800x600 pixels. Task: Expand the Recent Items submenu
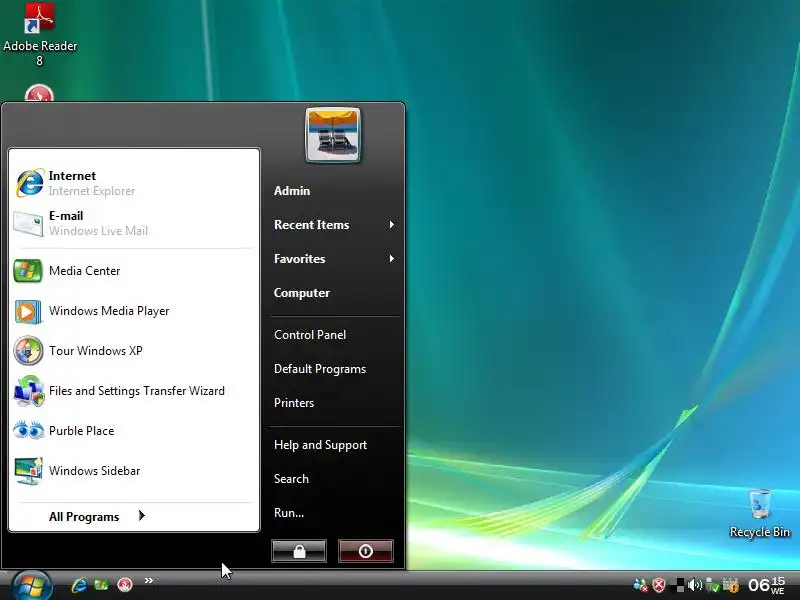click(335, 224)
